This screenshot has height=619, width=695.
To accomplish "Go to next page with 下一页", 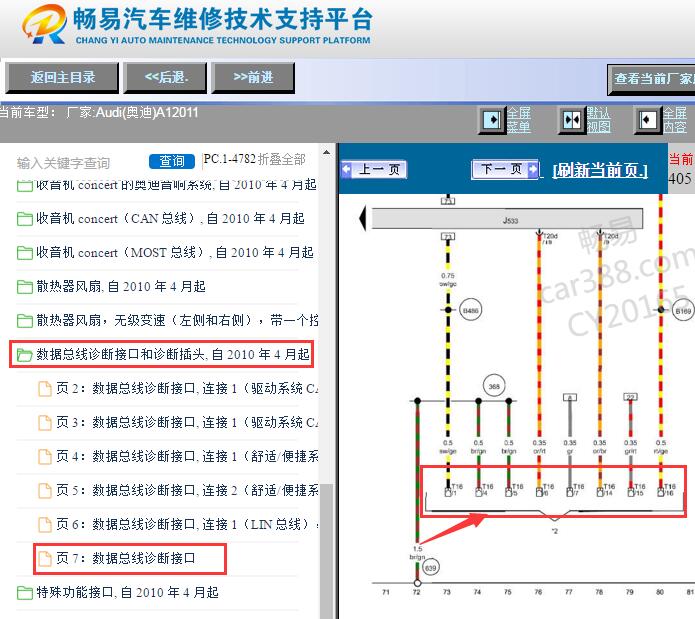I will [x=506, y=169].
